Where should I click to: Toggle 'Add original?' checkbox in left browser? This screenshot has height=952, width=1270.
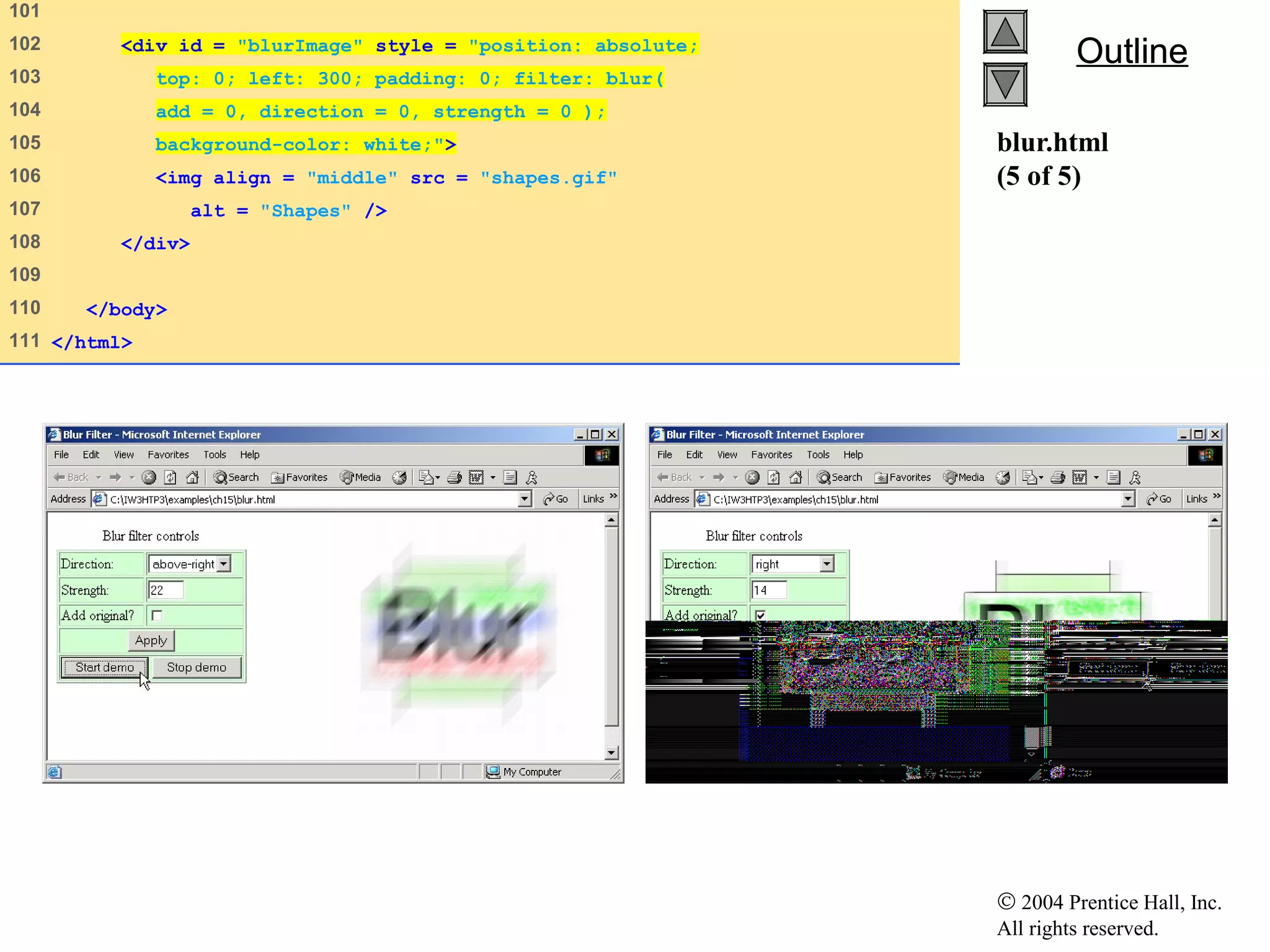(157, 615)
